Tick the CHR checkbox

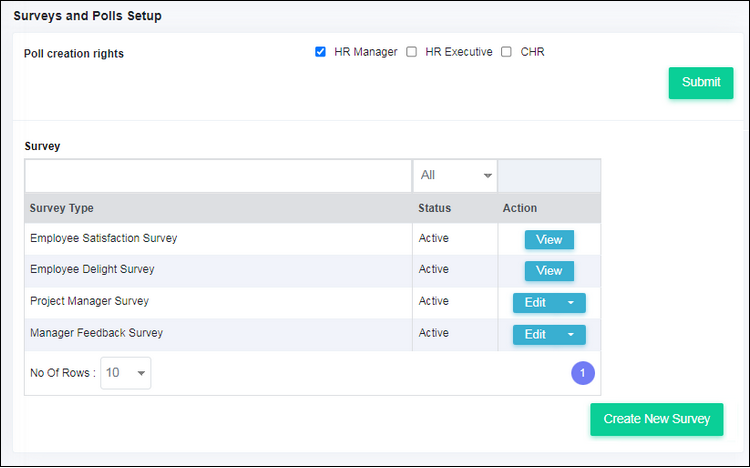(506, 52)
